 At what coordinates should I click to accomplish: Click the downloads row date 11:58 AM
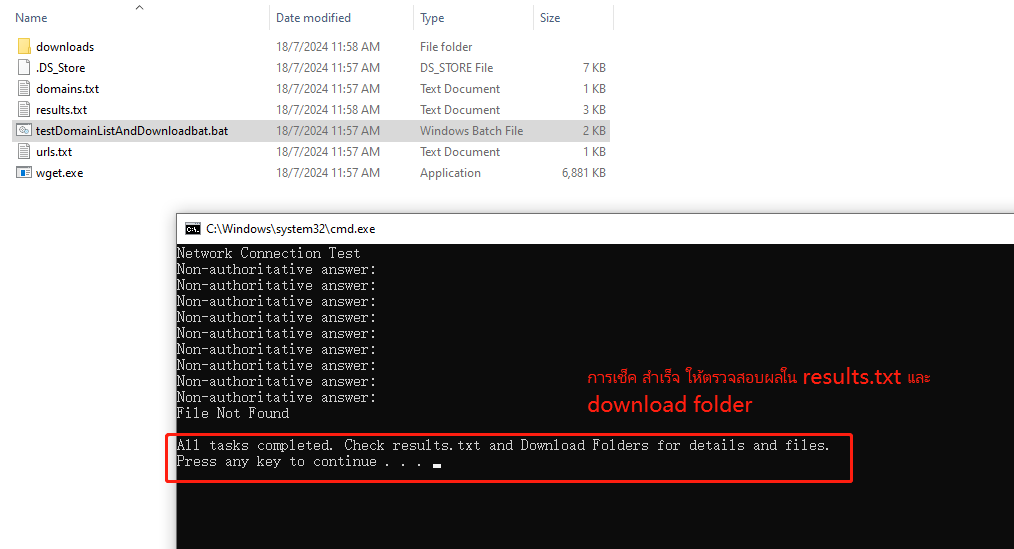pyautogui.click(x=328, y=47)
